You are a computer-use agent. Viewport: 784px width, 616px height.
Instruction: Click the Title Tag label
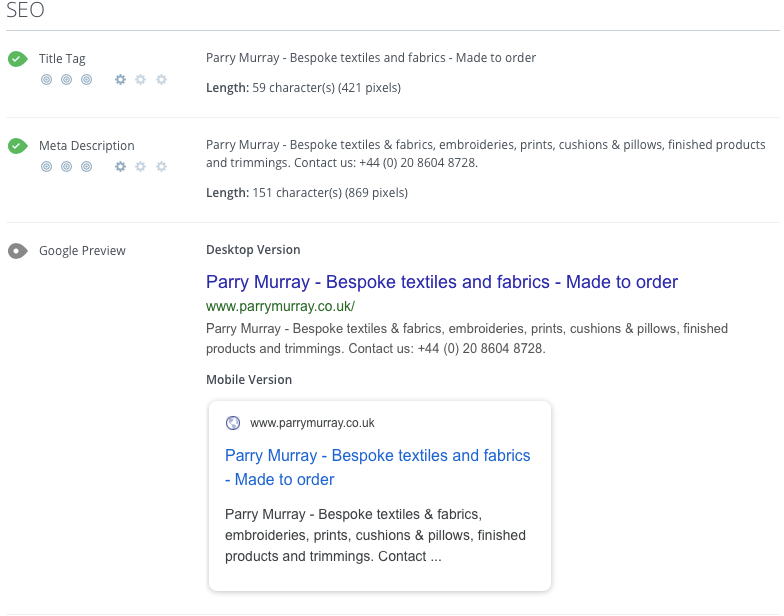point(62,59)
